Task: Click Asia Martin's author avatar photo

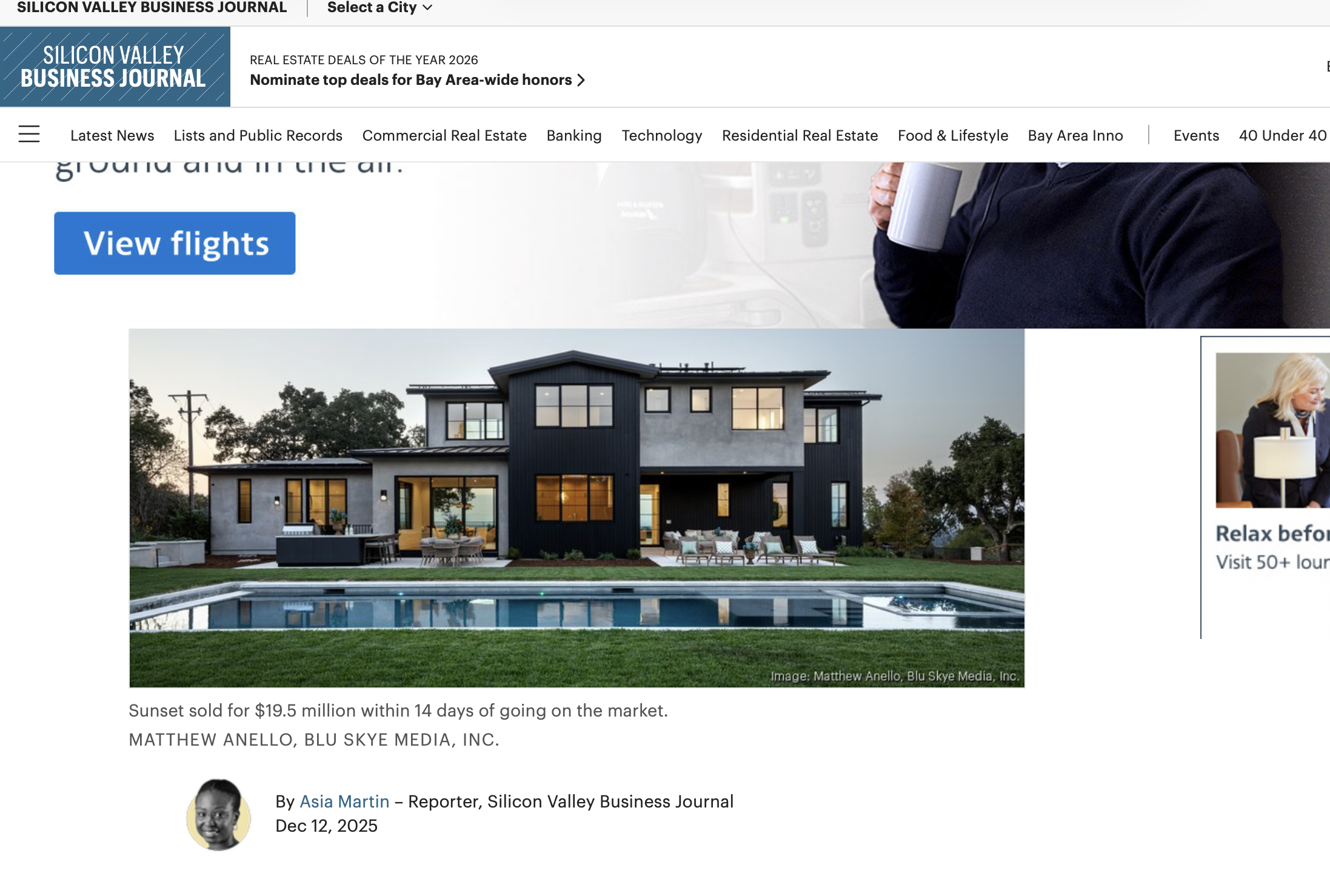Action: [218, 814]
